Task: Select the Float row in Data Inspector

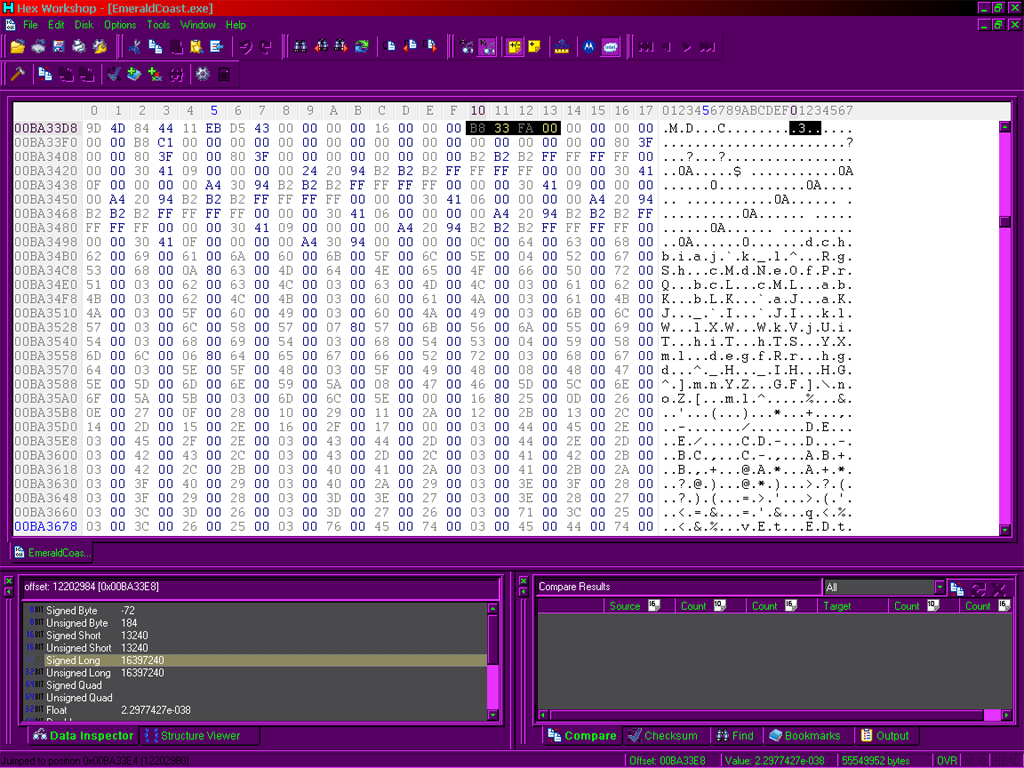Action: click(256, 710)
